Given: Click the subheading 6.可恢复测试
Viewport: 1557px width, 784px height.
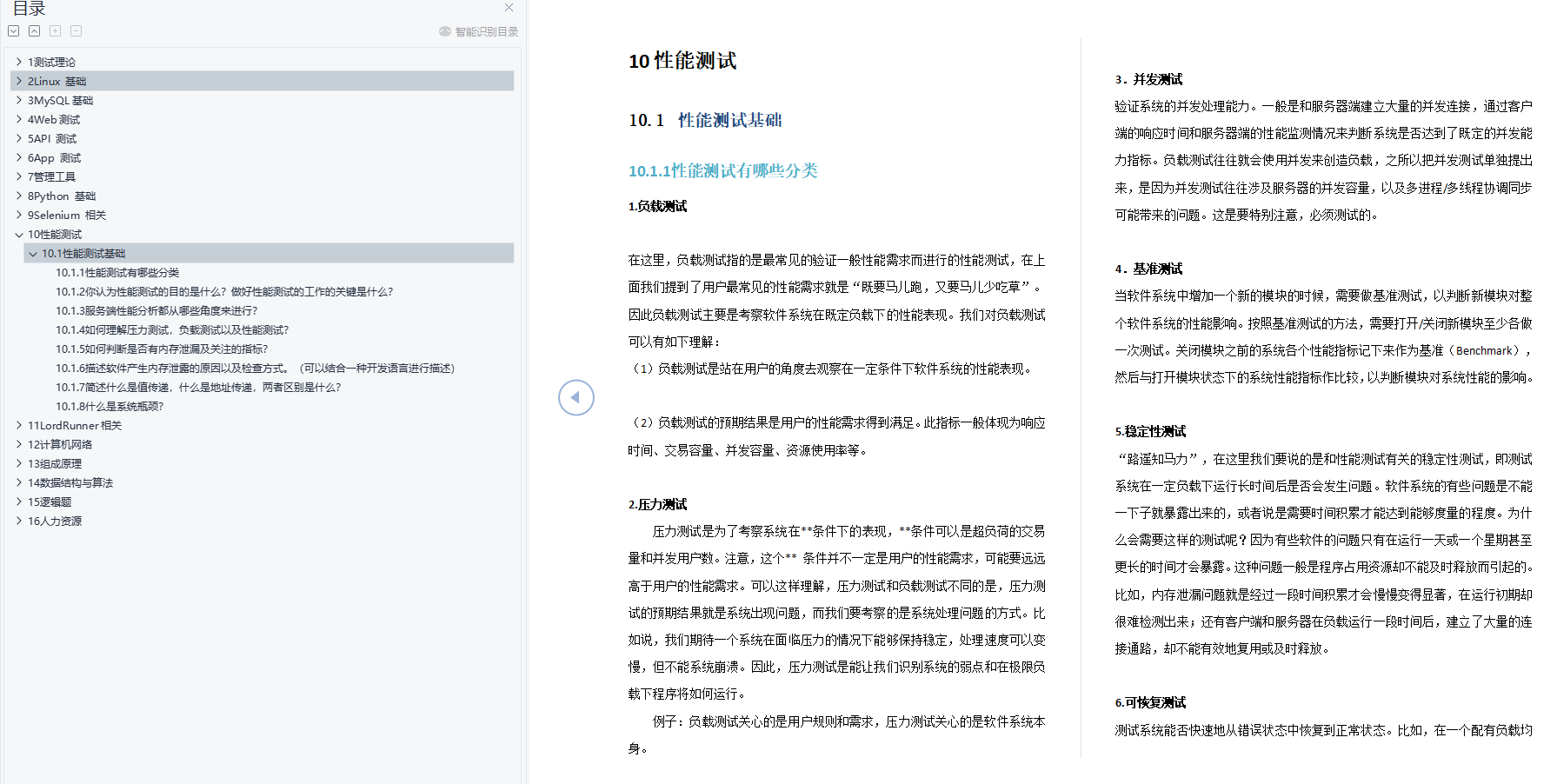Looking at the screenshot, I should pyautogui.click(x=1150, y=702).
